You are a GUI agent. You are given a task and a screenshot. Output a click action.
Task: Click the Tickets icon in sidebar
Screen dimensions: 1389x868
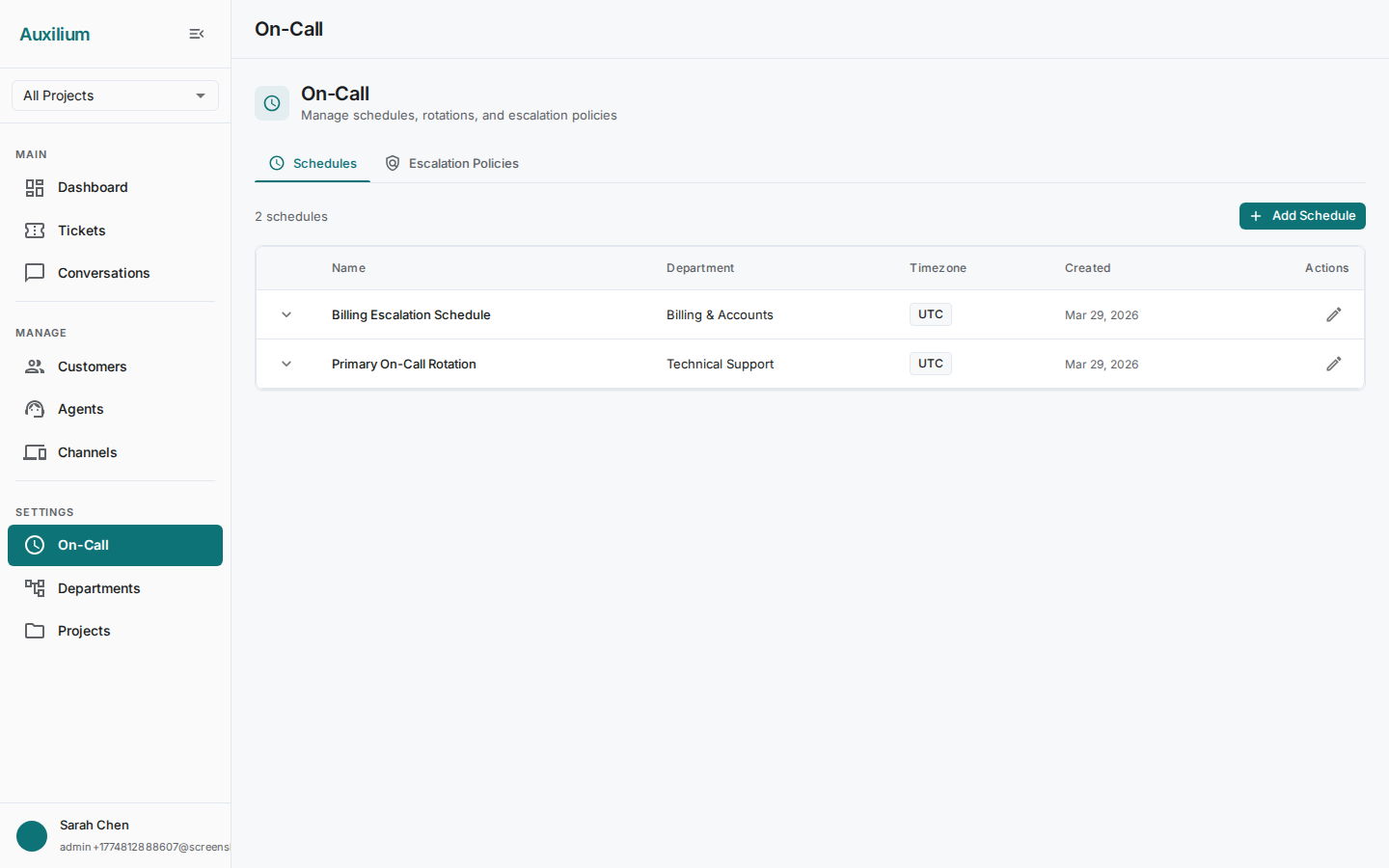tap(35, 231)
